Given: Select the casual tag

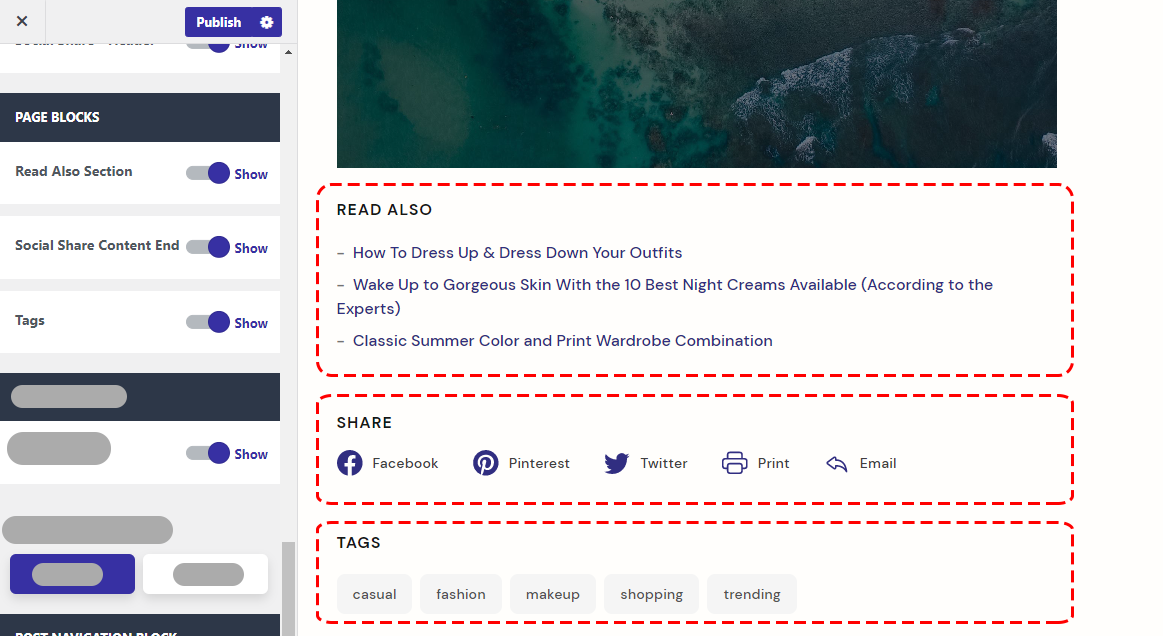Looking at the screenshot, I should tap(375, 594).
